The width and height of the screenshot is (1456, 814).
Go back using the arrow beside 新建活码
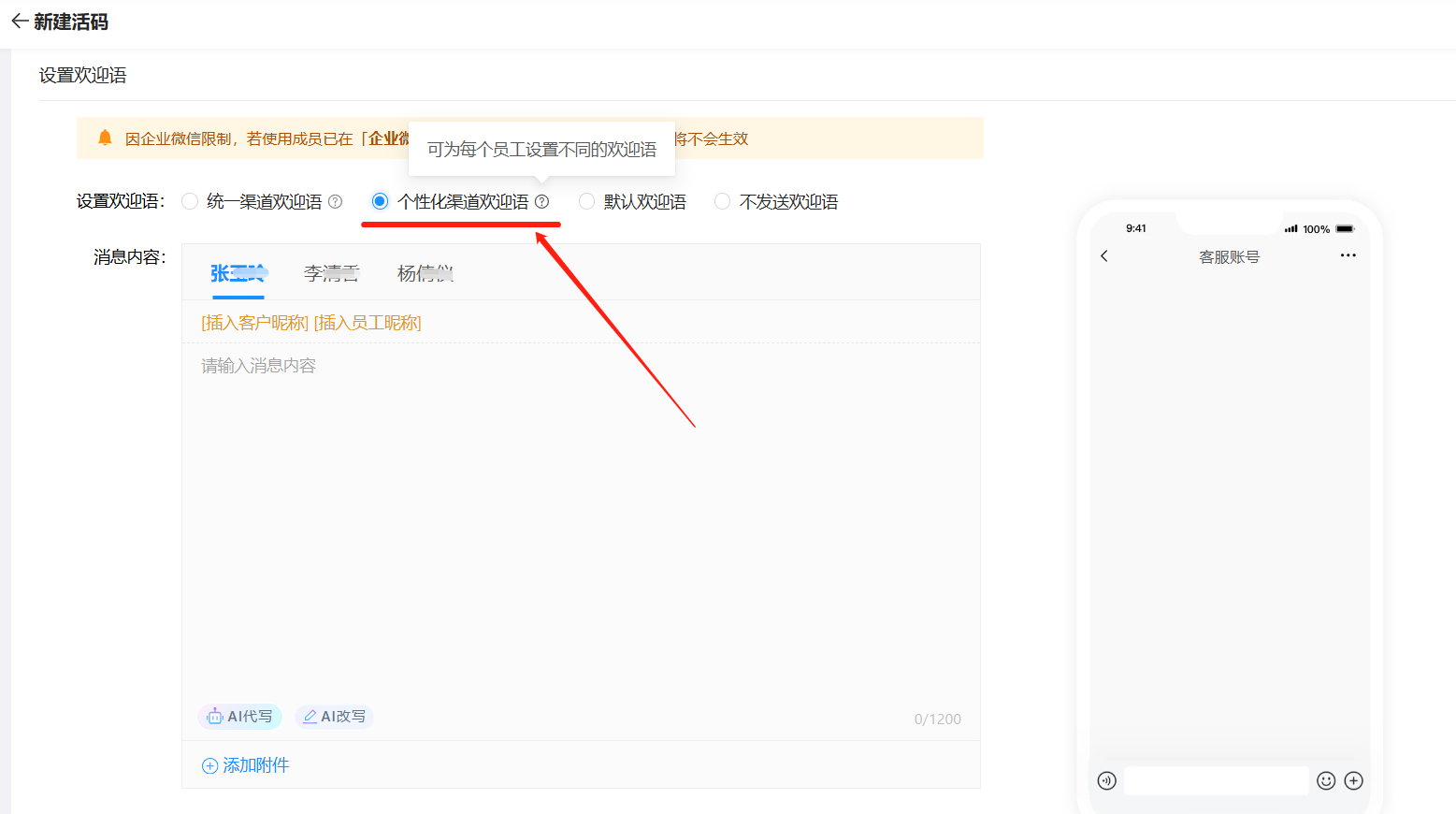tap(19, 22)
